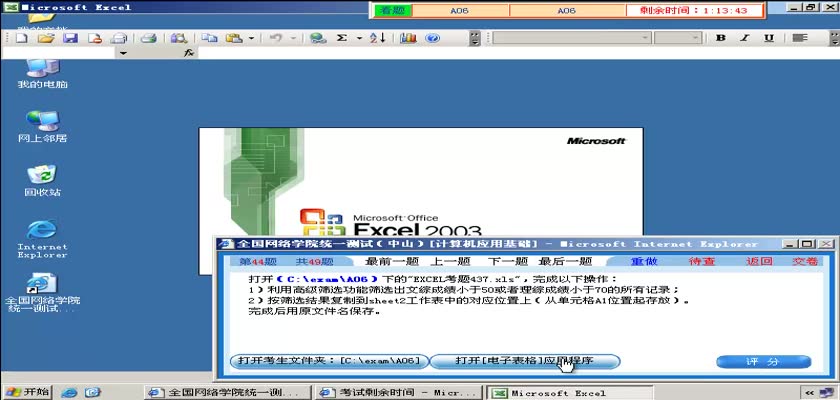The width and height of the screenshot is (840, 400).
Task: Switch to 考试剩余时间 taskbar button
Action: [x=397, y=393]
